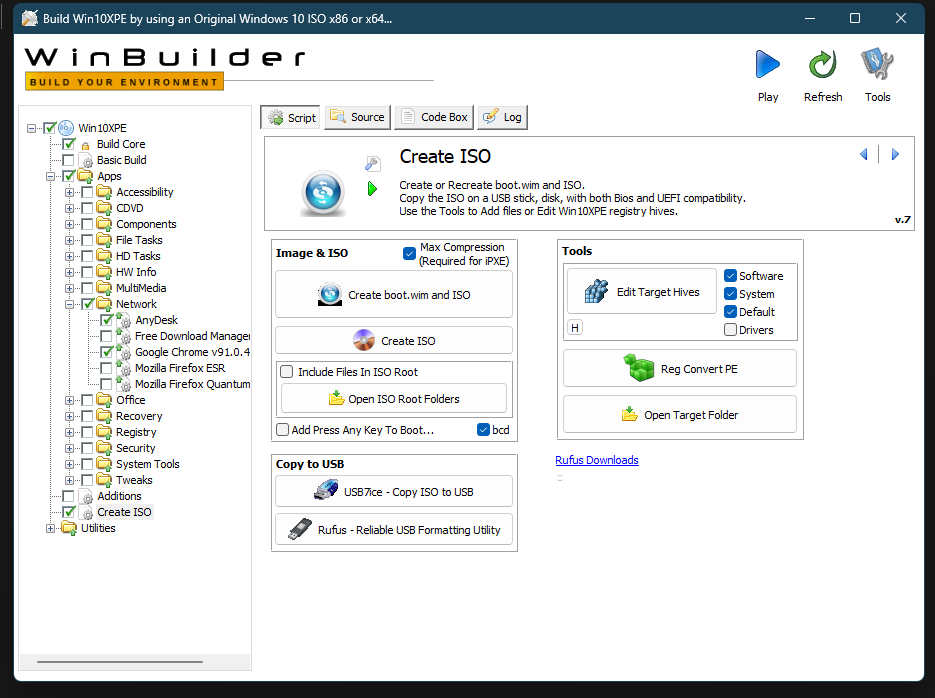Click USB7ice - Copy ISO to USB

tap(394, 492)
